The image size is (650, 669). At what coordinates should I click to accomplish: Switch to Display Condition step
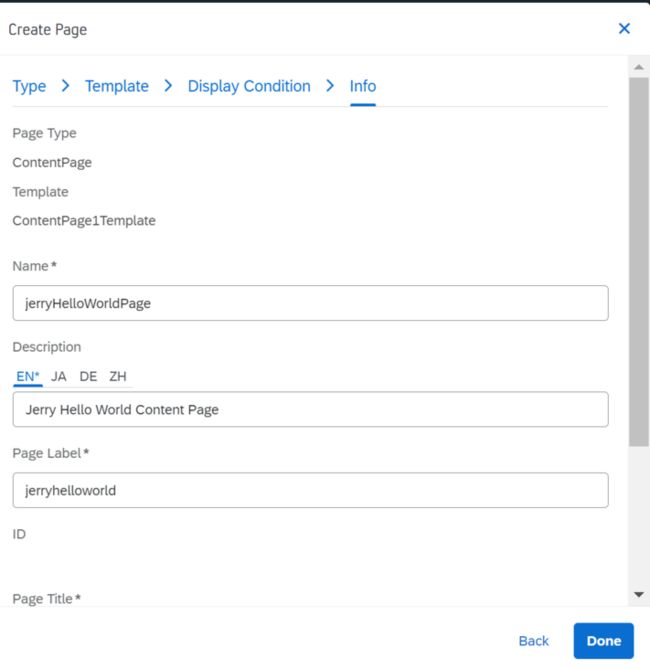click(249, 86)
